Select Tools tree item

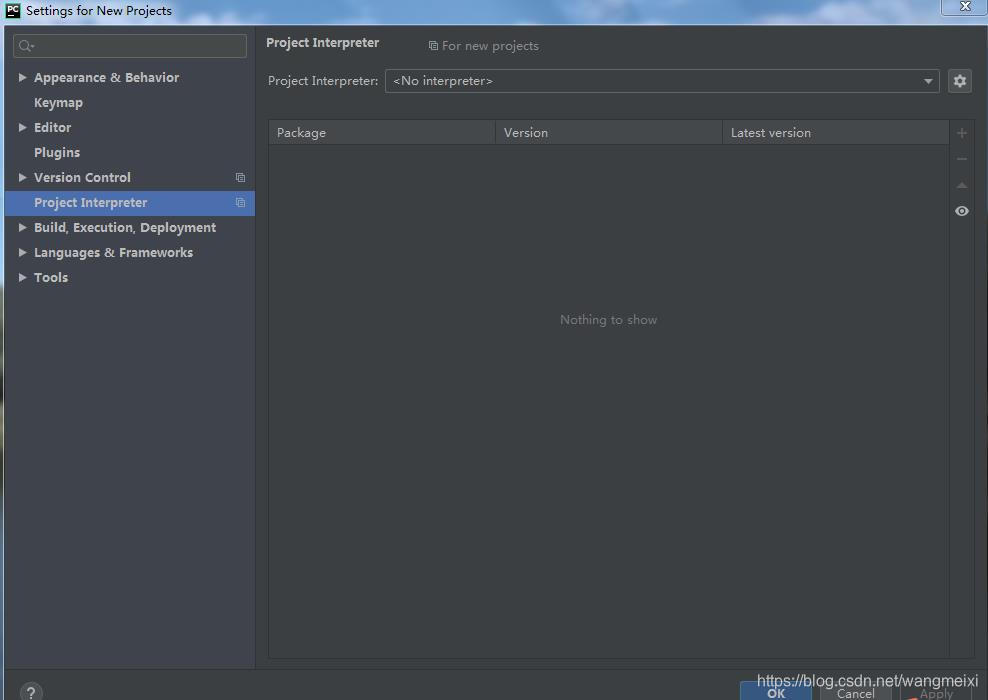[x=50, y=277]
